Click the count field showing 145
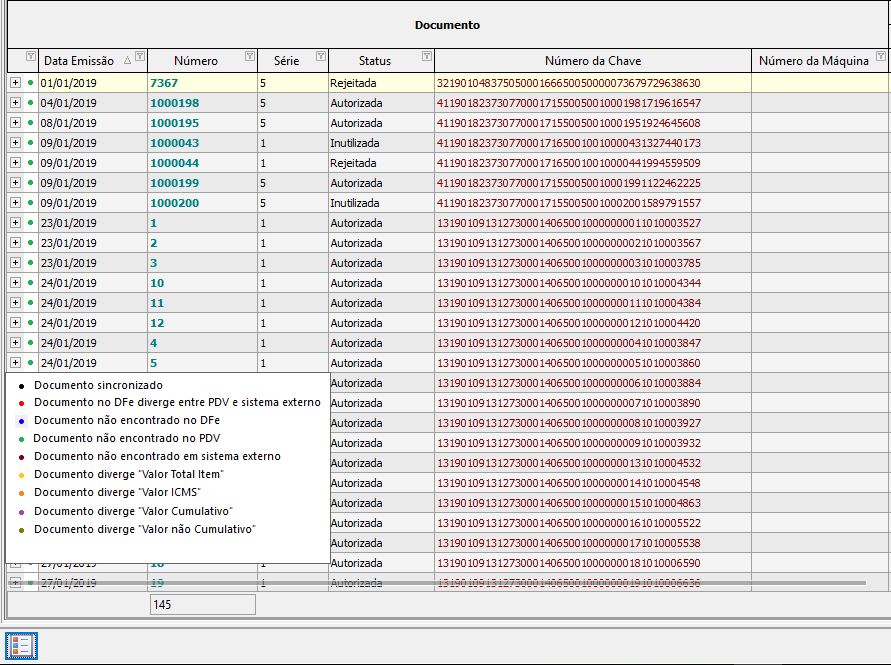891x665 pixels. point(203,605)
